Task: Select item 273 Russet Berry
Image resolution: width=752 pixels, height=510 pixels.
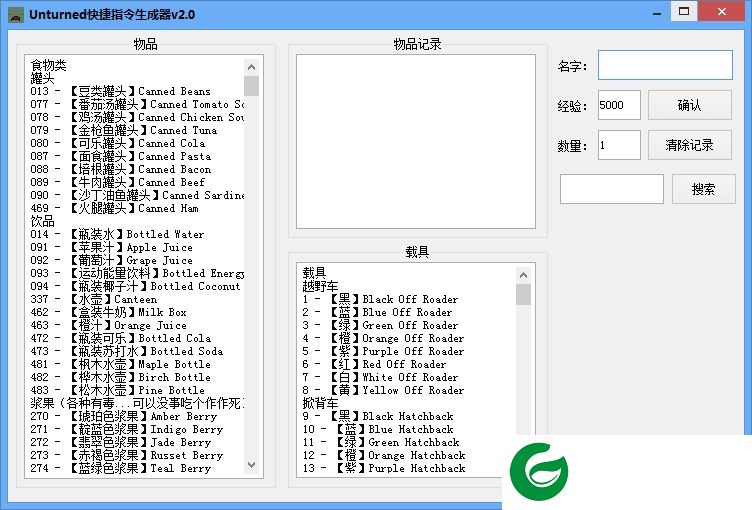Action: 126,455
